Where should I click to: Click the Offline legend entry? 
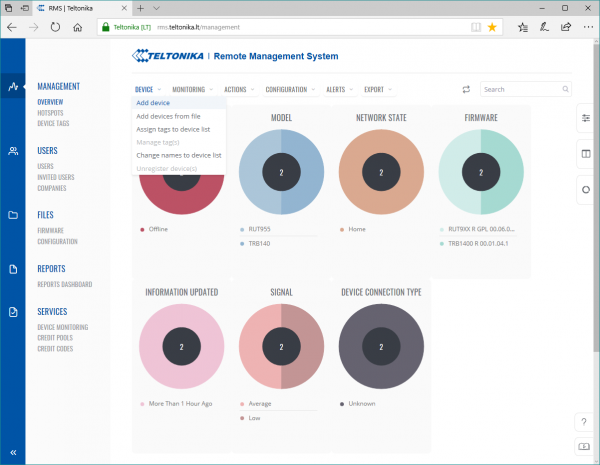coord(154,229)
